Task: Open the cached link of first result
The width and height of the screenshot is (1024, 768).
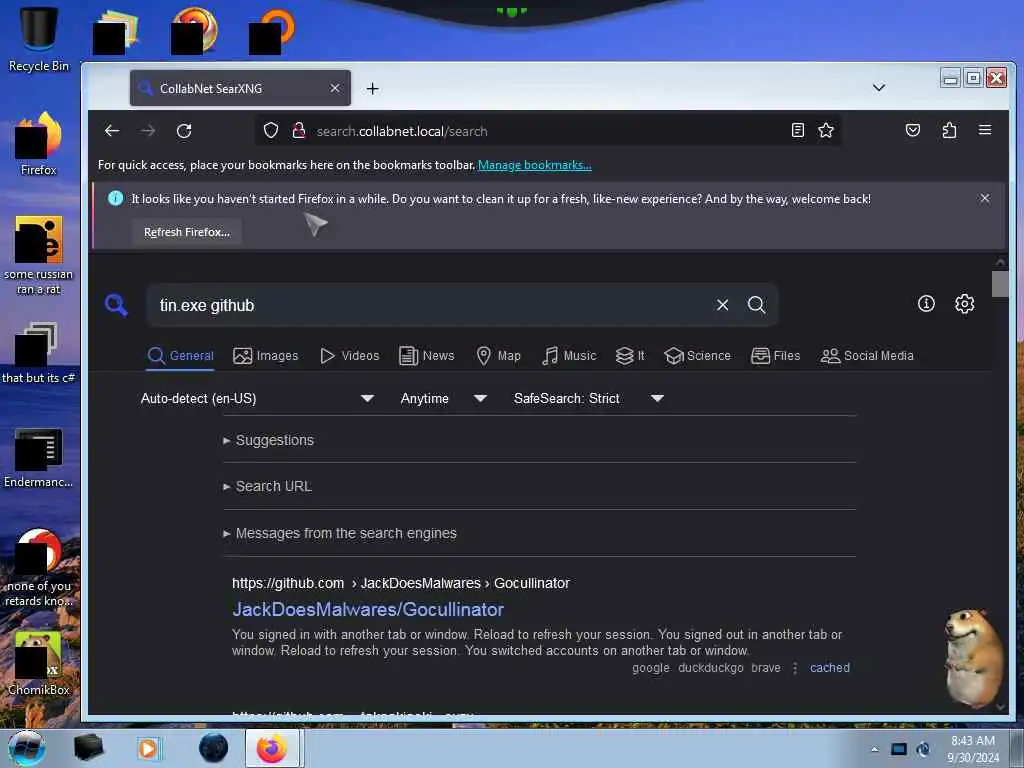Action: (829, 667)
